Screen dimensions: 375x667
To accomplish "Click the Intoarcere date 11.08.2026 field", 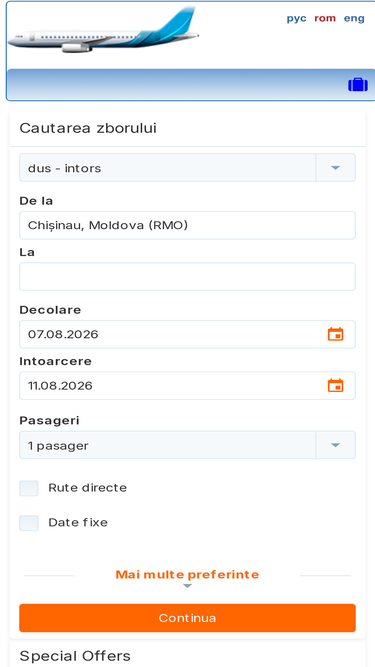I will click(x=187, y=385).
